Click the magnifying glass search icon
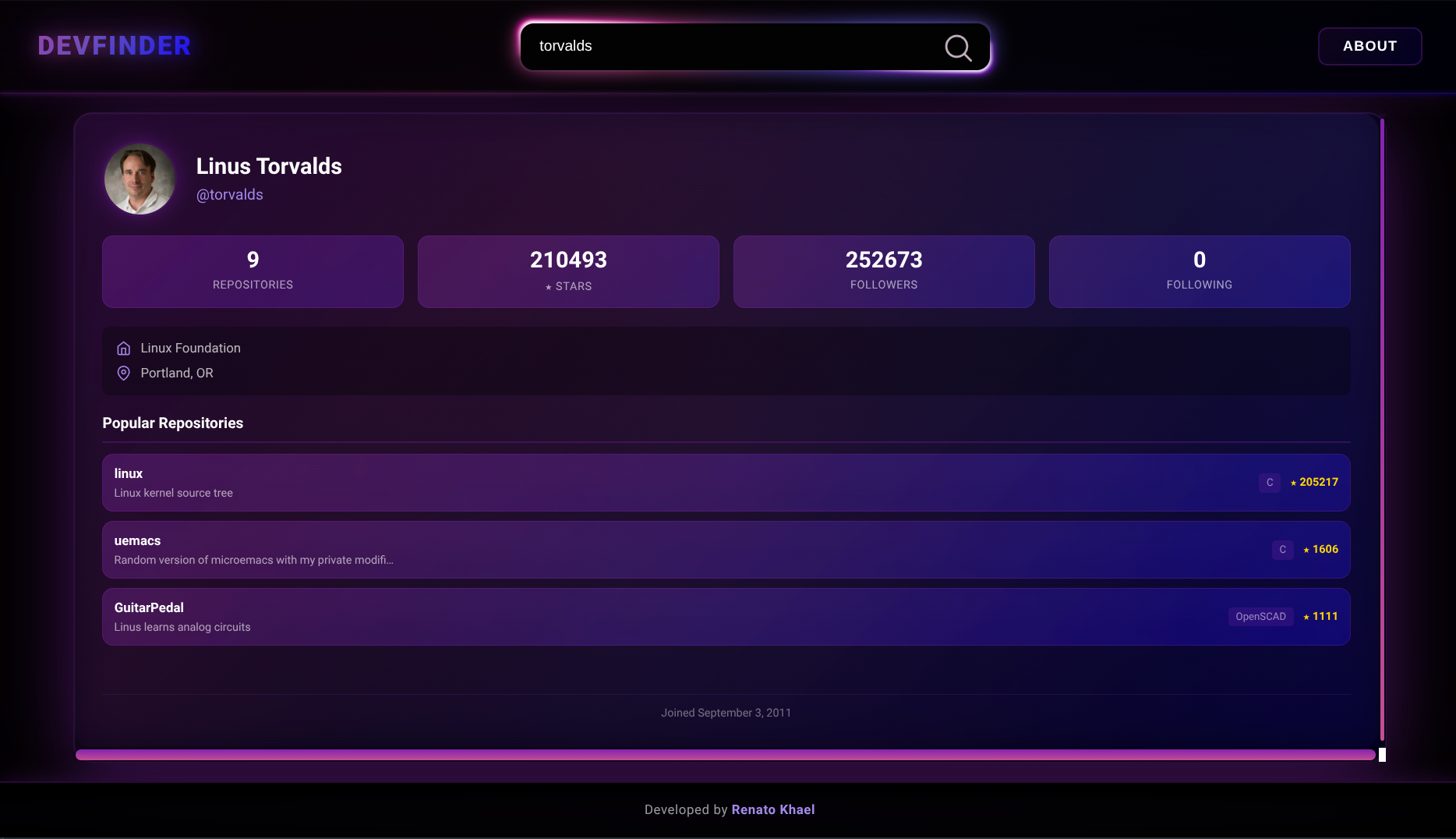The image size is (1456, 839). pos(958,48)
